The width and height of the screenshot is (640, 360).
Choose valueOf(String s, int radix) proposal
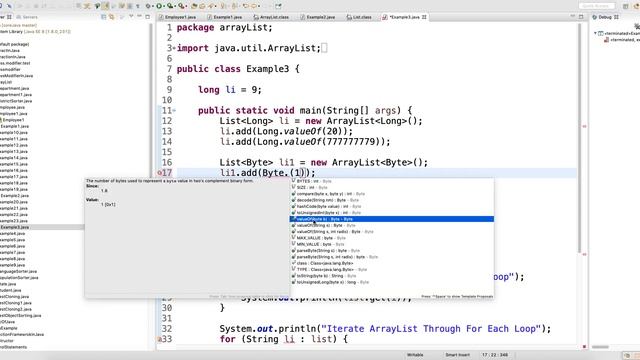click(392, 231)
